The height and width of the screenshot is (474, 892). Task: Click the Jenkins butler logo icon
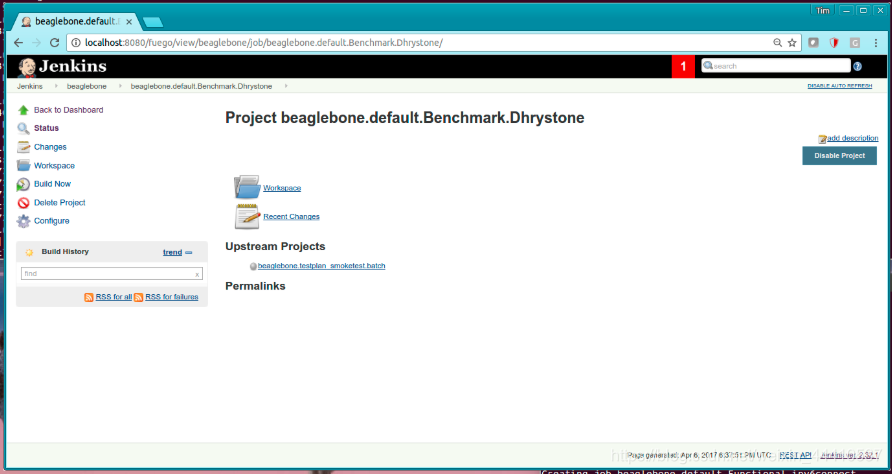pos(26,67)
